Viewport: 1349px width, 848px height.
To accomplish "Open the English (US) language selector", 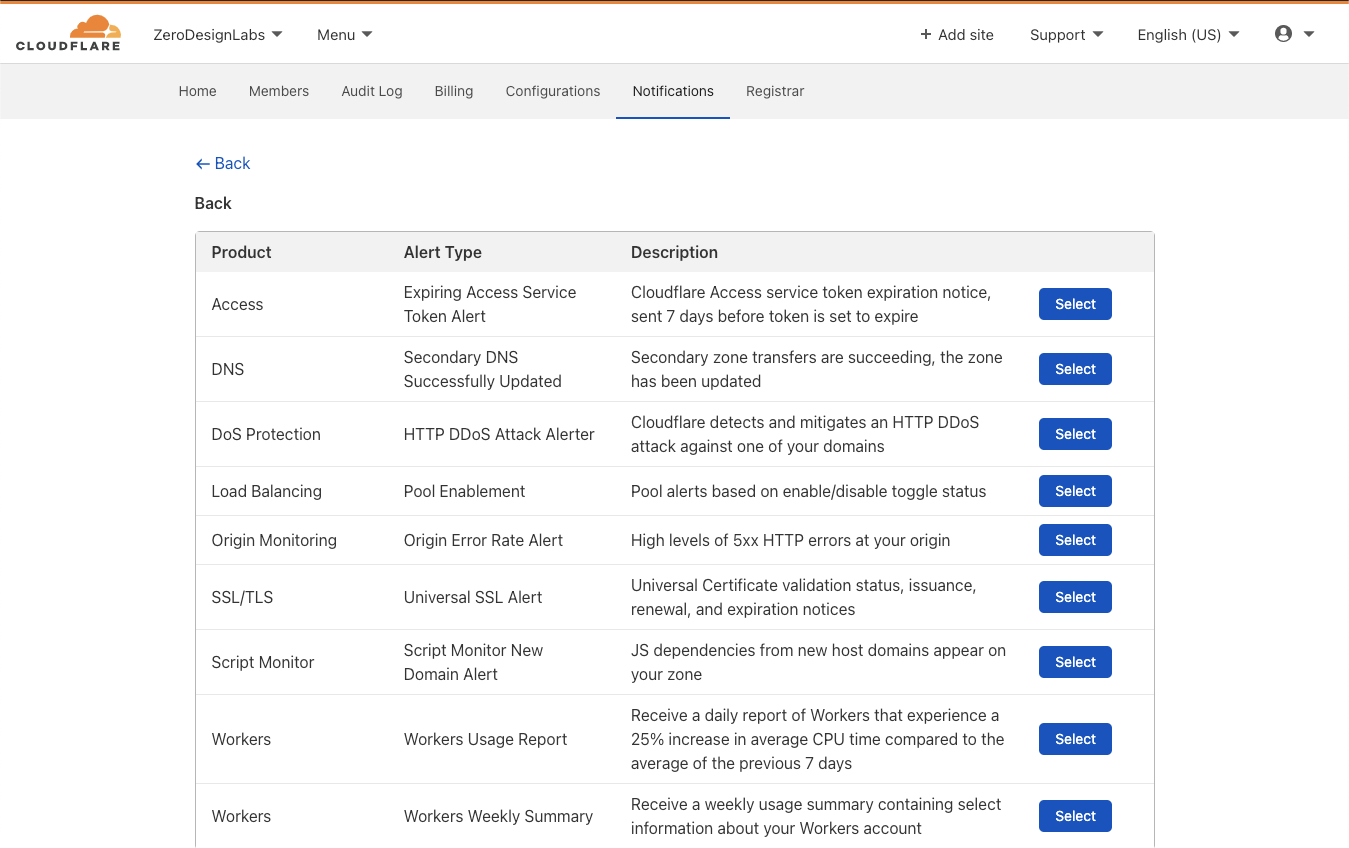I will point(1188,35).
